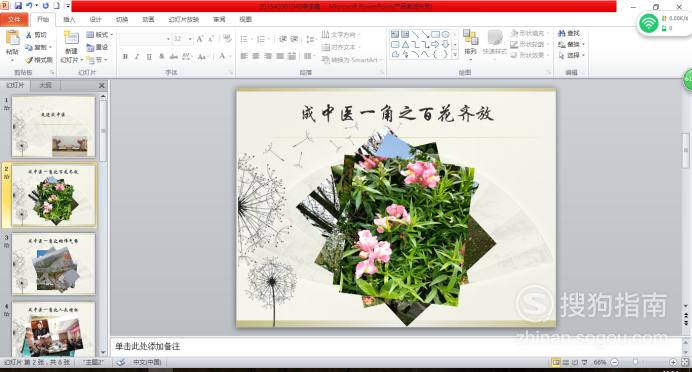
Task: Expand the font color dropdown arrow
Action: coord(230,56)
